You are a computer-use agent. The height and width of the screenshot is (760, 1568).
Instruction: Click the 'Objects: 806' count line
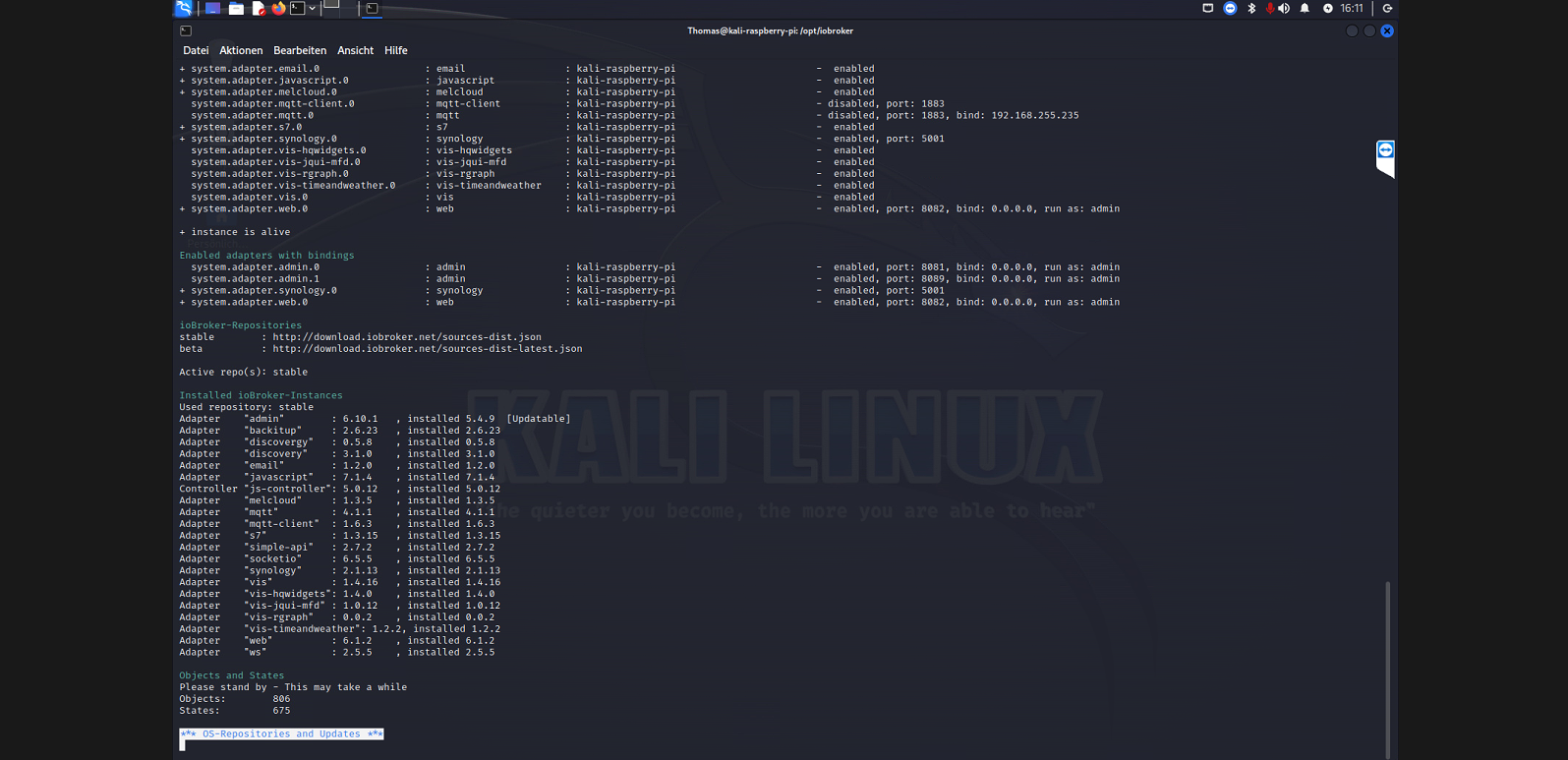coord(234,699)
